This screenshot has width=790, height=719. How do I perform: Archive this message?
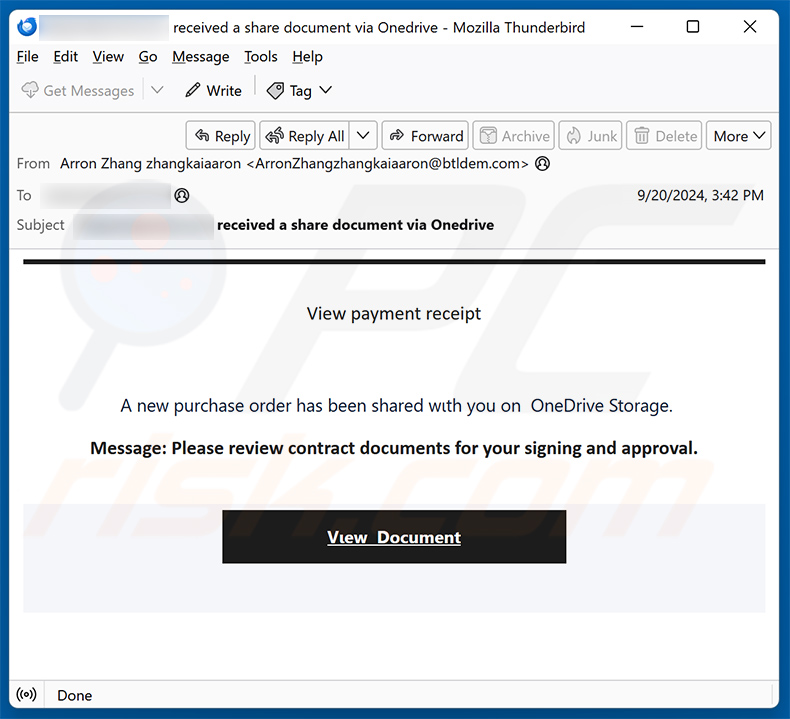click(x=513, y=136)
